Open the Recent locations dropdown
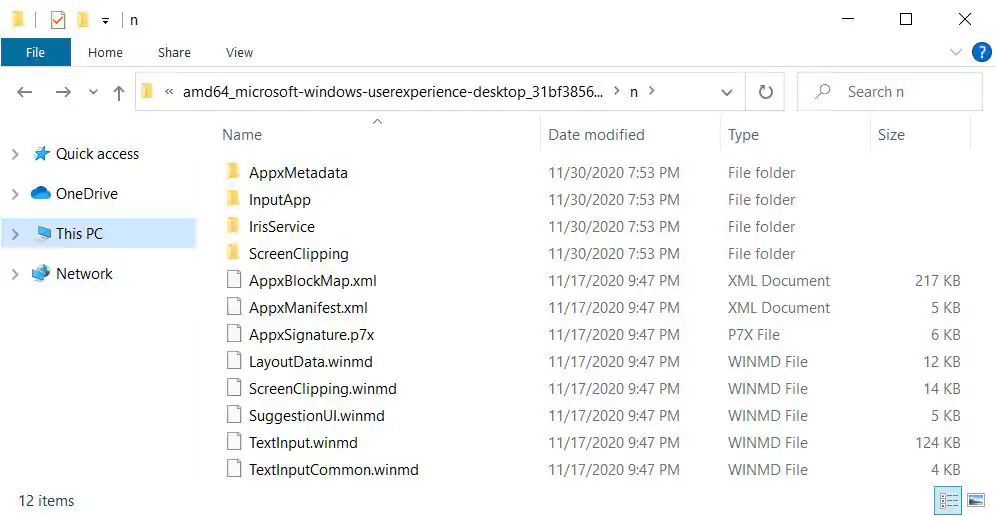Image resolution: width=996 pixels, height=516 pixels. click(93, 92)
